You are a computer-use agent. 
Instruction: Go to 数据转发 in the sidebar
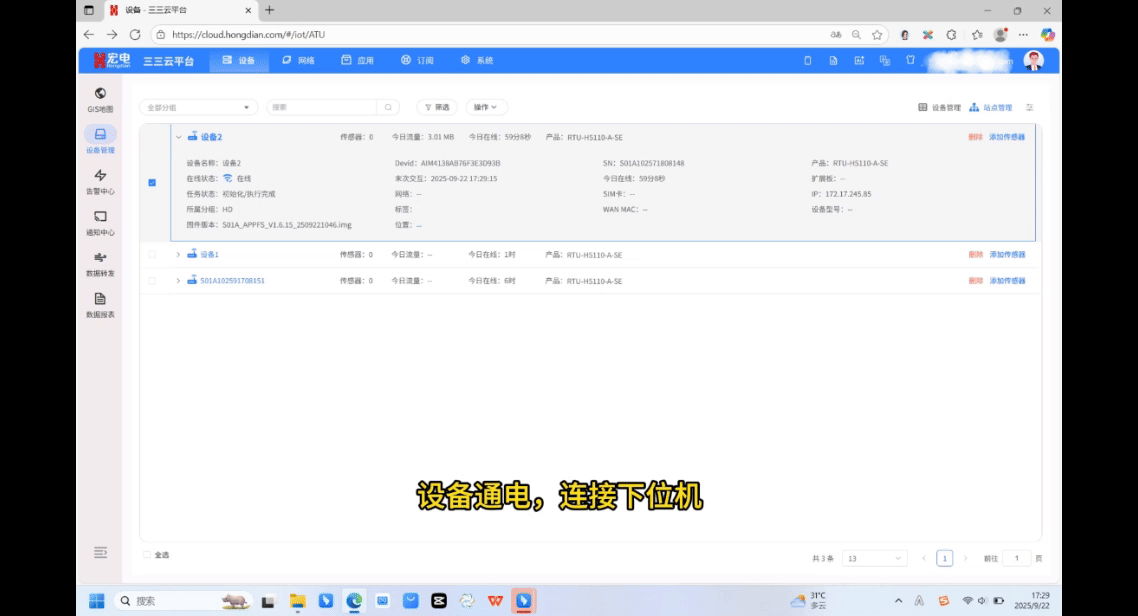(x=100, y=263)
